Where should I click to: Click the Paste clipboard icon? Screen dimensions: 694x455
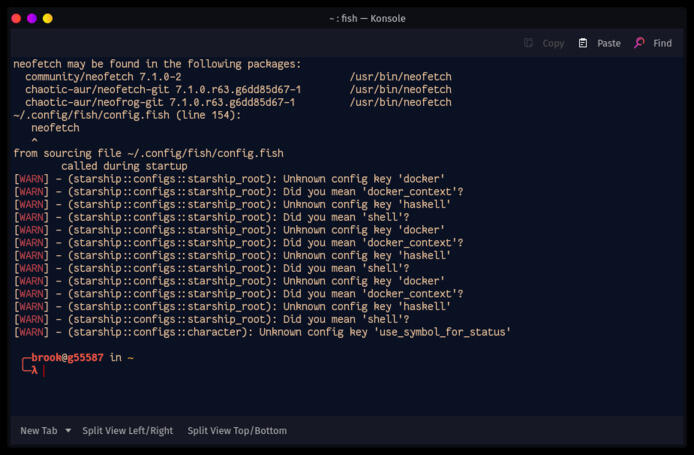click(583, 43)
